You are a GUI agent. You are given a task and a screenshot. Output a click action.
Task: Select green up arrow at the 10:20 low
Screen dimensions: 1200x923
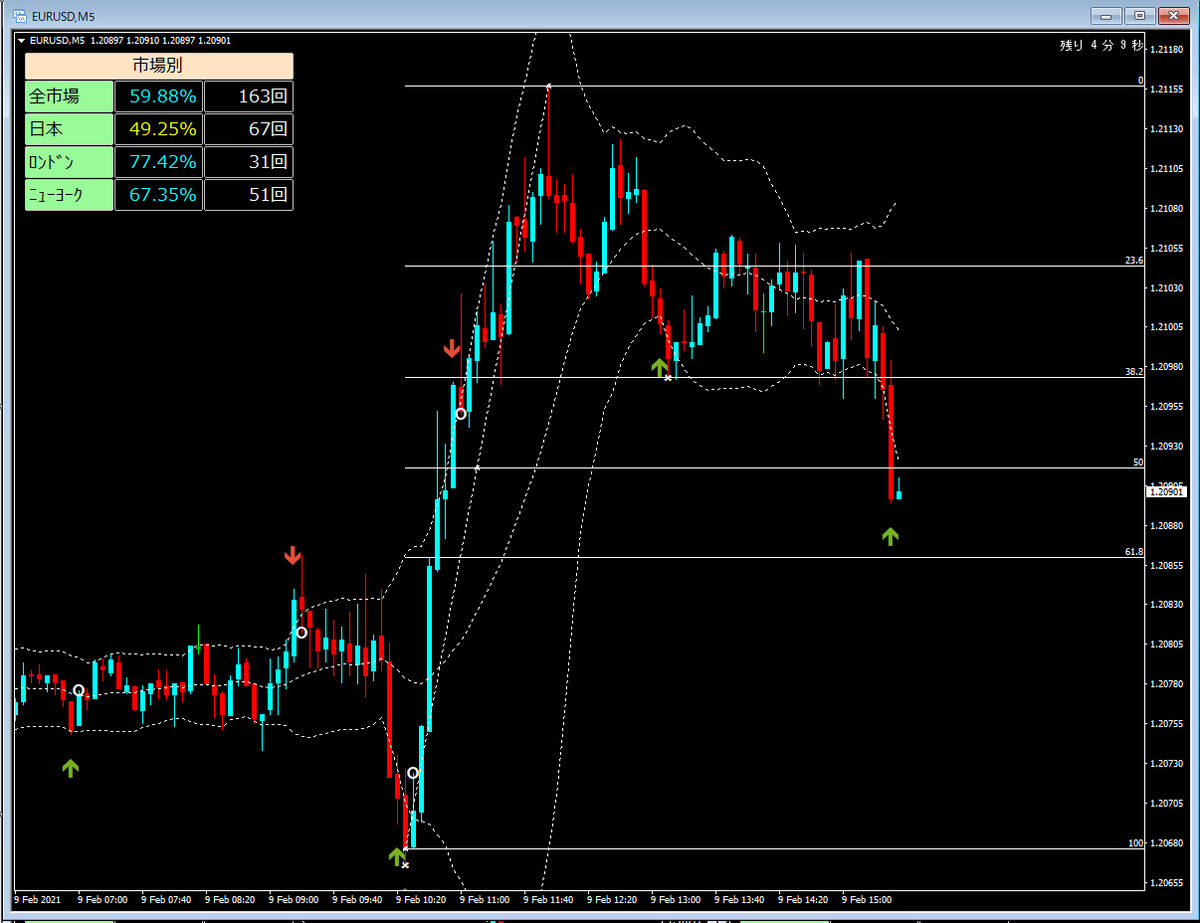tap(397, 856)
